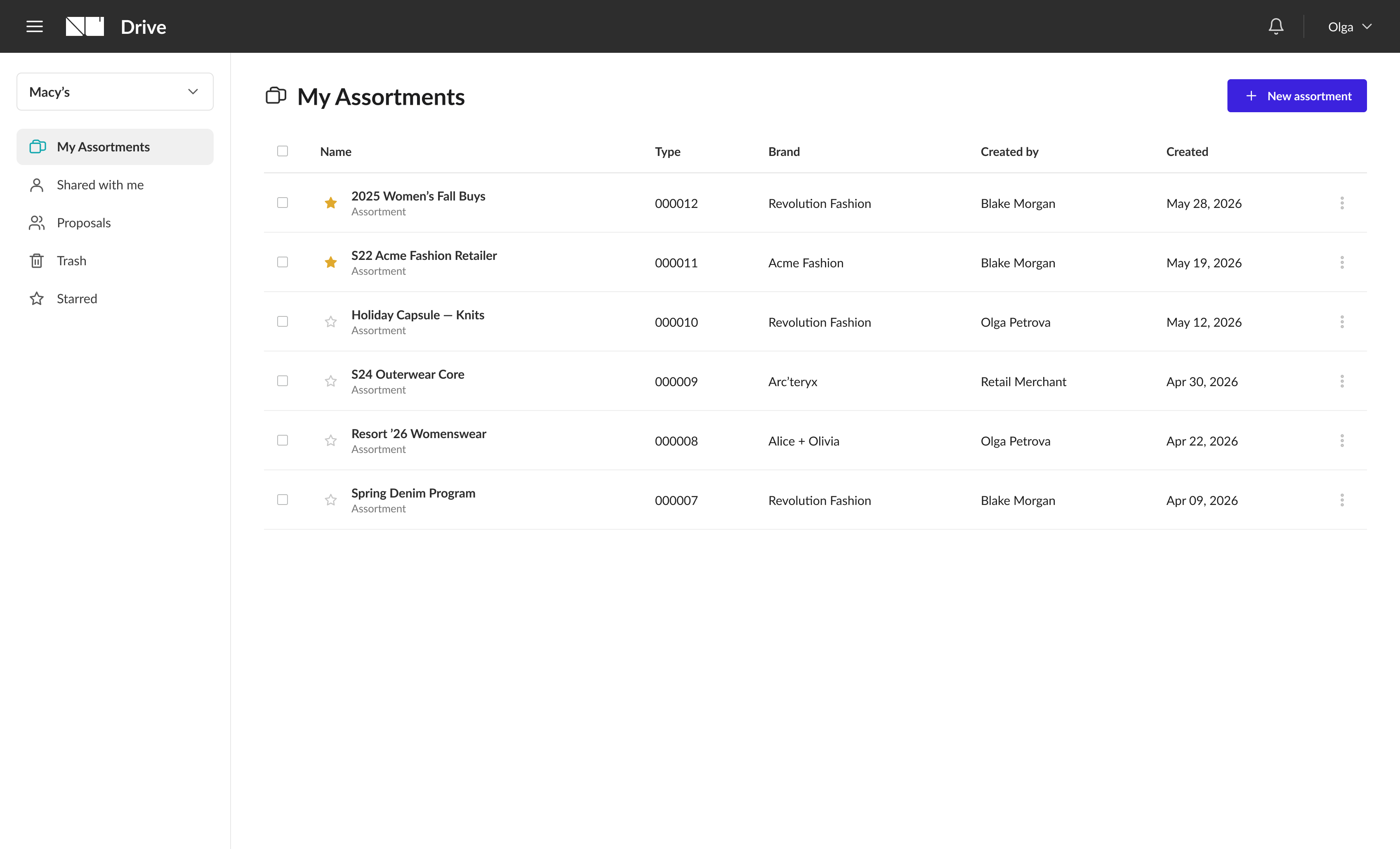Unstar 2025 Women's Fall Buys
1400x849 pixels.
pos(331,203)
